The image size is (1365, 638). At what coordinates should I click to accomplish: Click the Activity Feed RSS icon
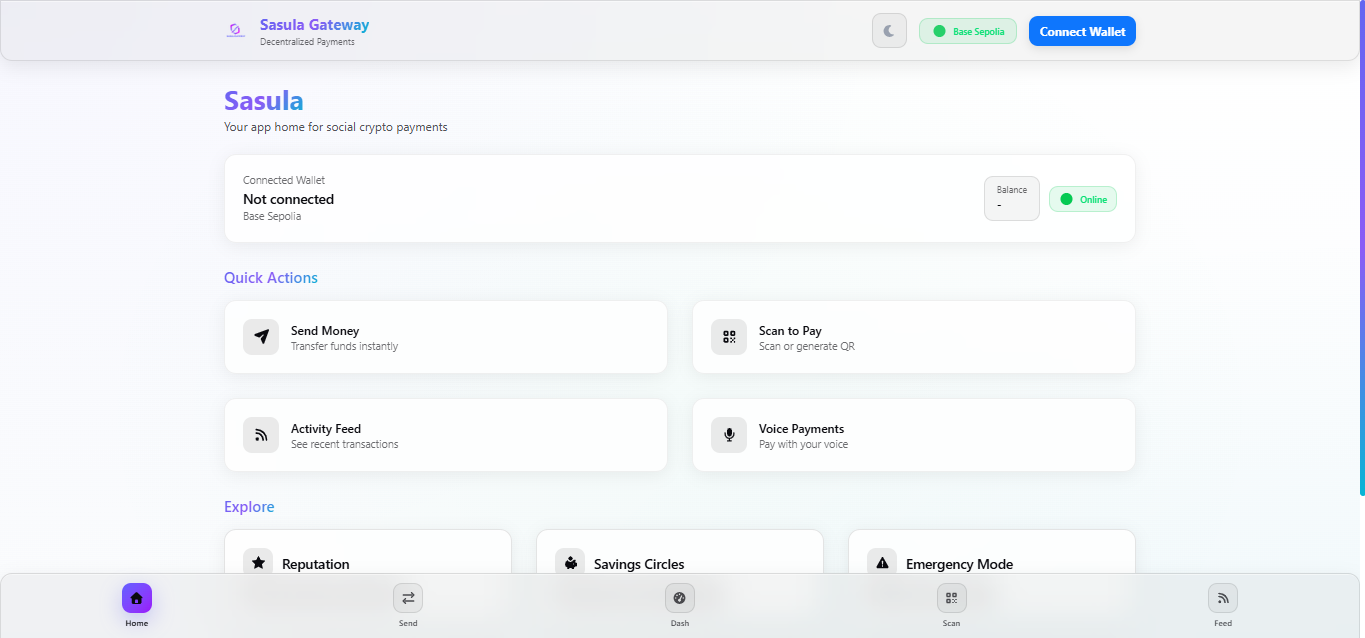click(x=261, y=435)
